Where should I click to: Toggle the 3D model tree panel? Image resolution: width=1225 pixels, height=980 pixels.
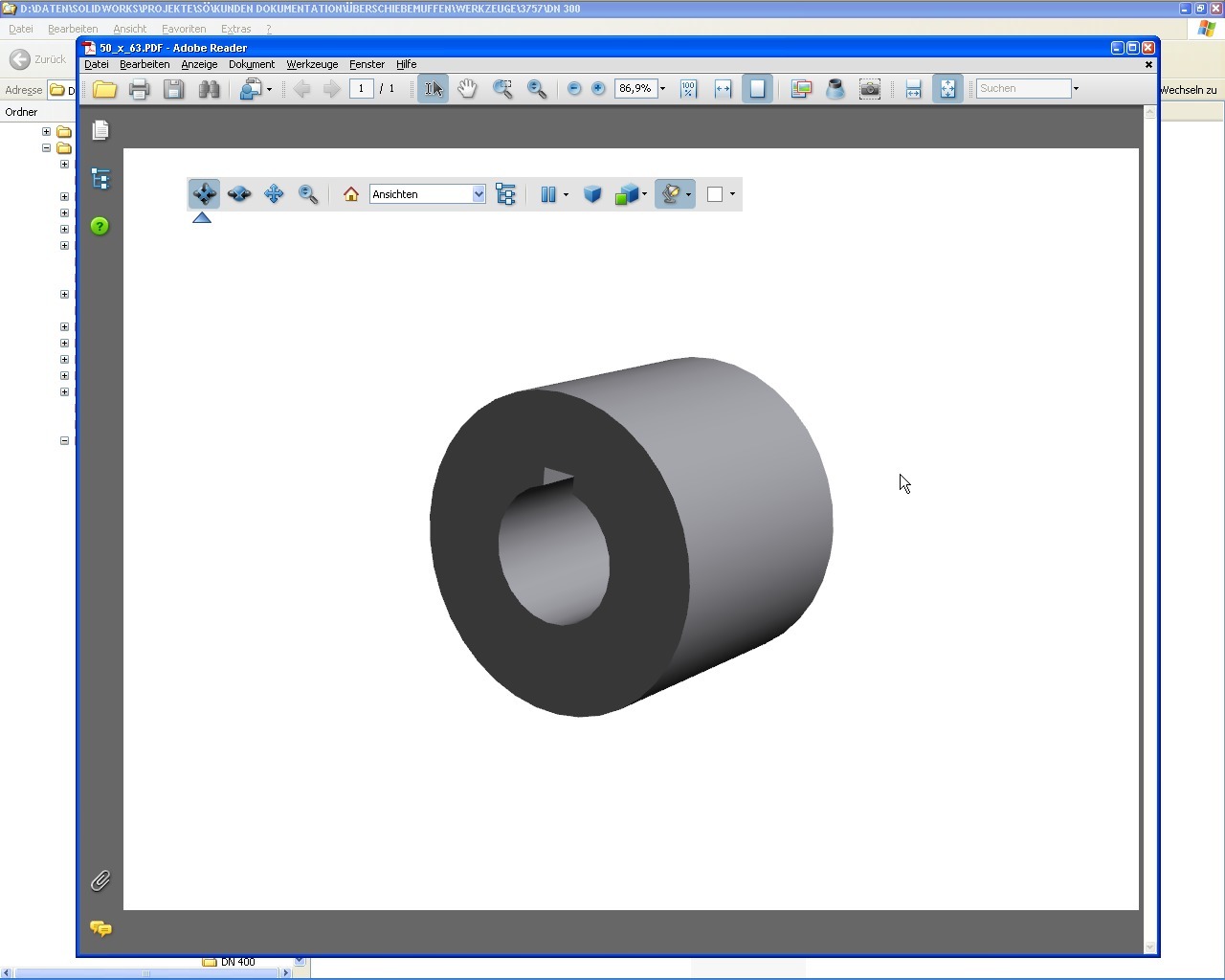(506, 194)
